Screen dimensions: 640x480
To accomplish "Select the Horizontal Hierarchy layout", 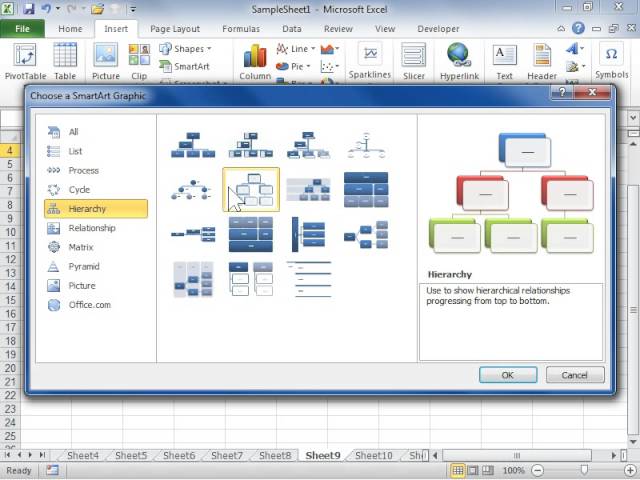I will point(366,234).
